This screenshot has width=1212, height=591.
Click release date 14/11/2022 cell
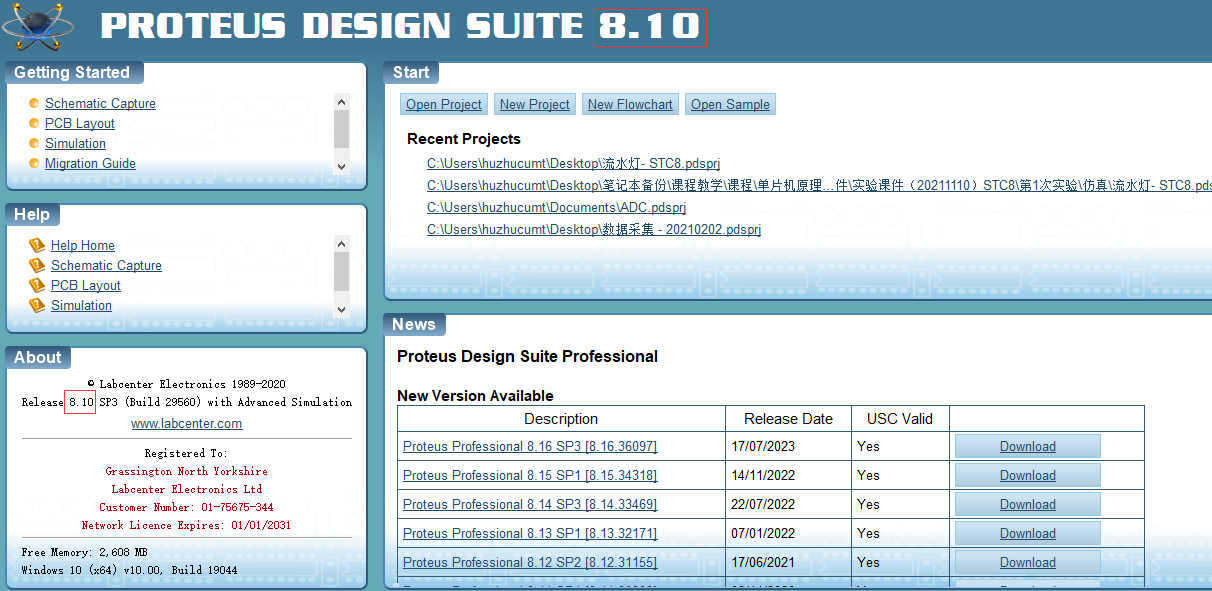pos(790,475)
